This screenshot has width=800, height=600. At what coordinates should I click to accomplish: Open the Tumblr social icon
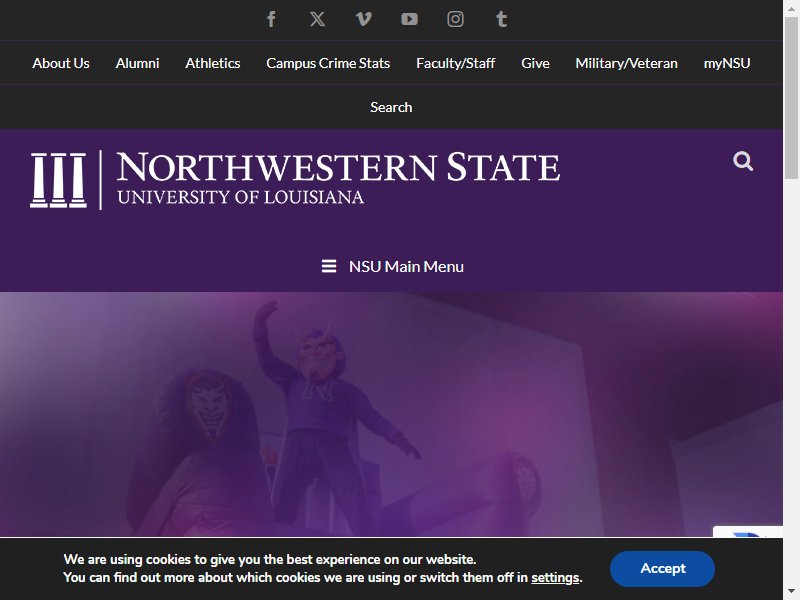coord(502,19)
